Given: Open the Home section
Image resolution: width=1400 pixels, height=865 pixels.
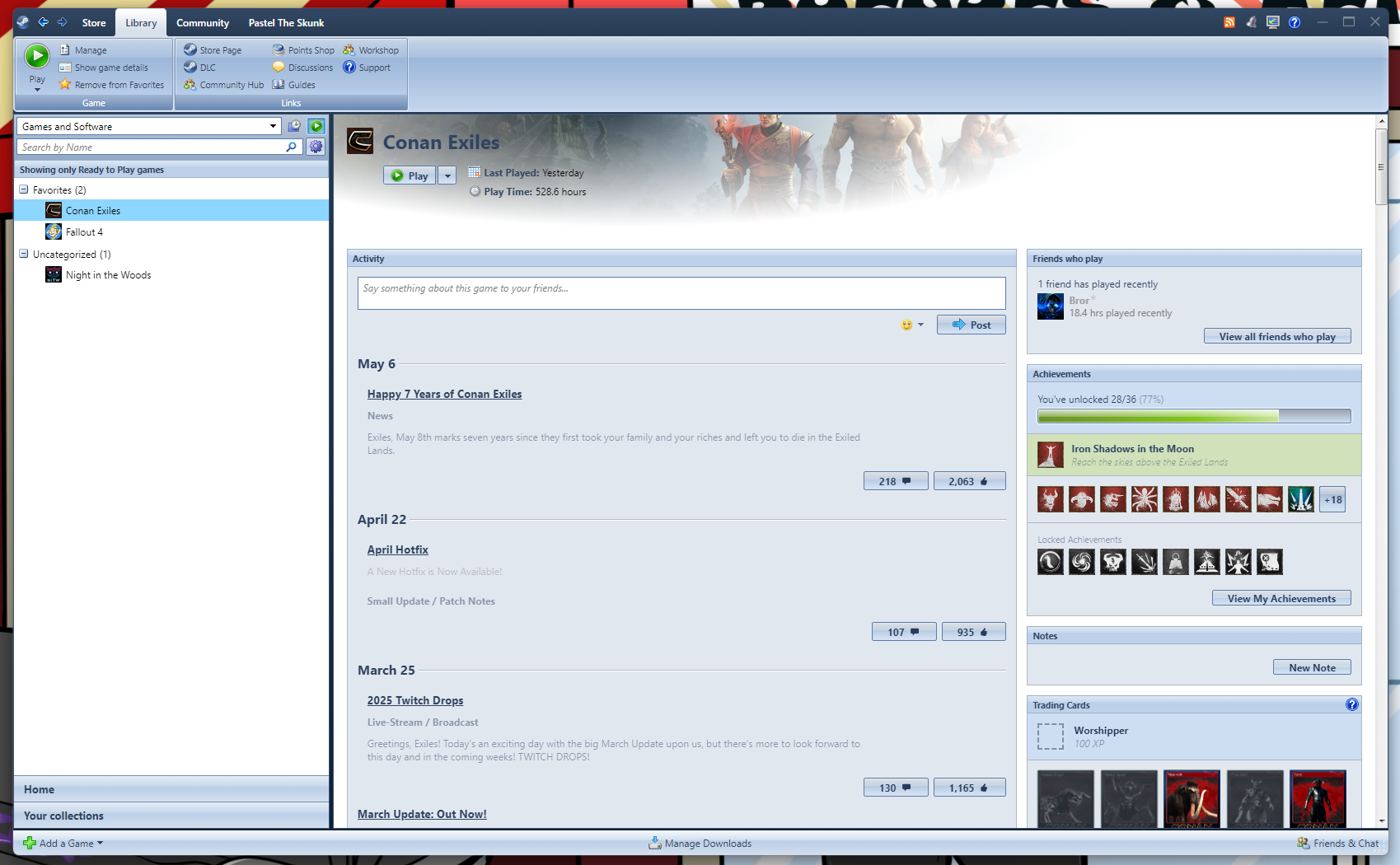Looking at the screenshot, I should point(171,789).
